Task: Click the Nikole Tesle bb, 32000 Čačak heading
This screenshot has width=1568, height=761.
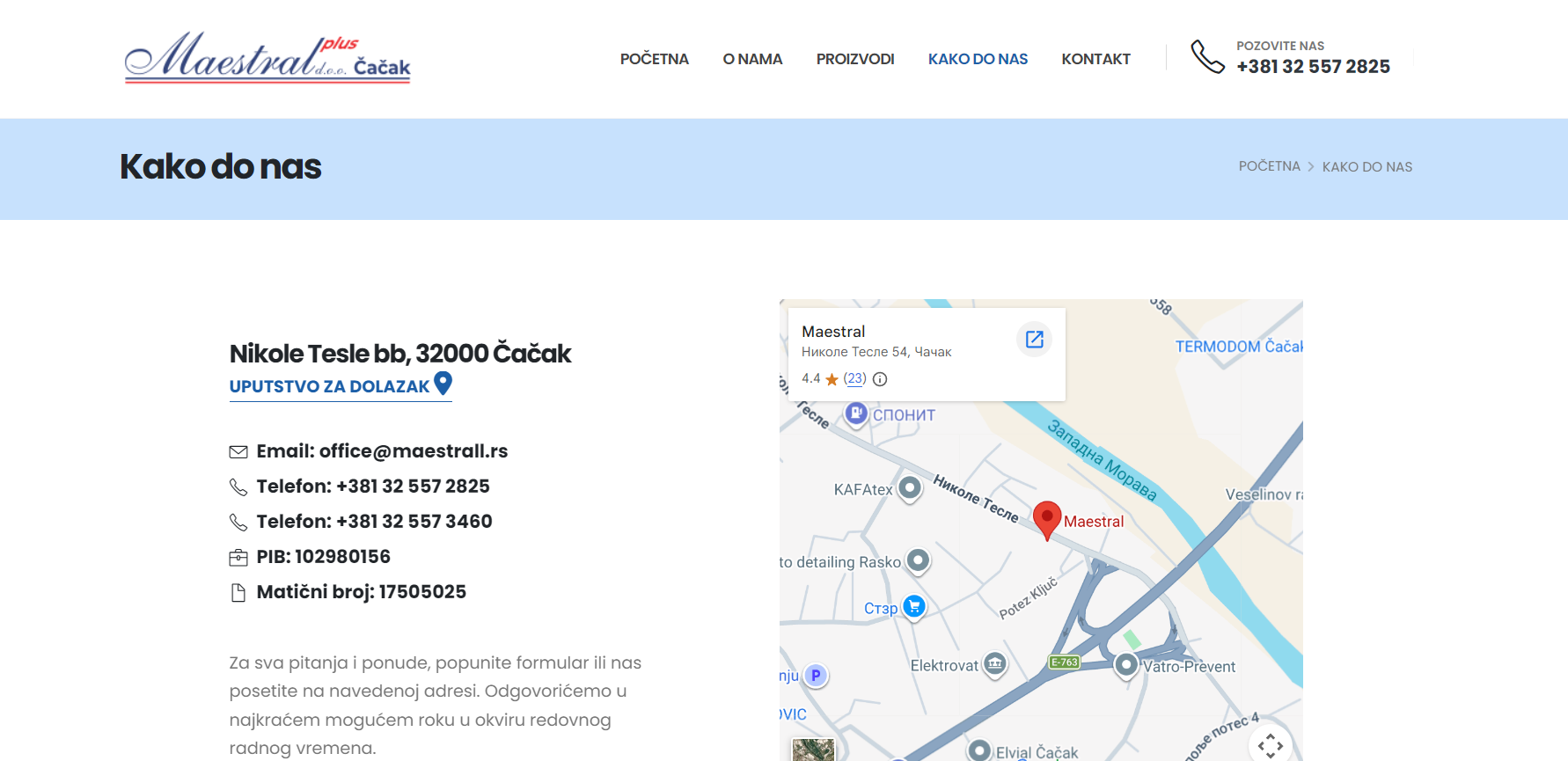Action: 400,354
